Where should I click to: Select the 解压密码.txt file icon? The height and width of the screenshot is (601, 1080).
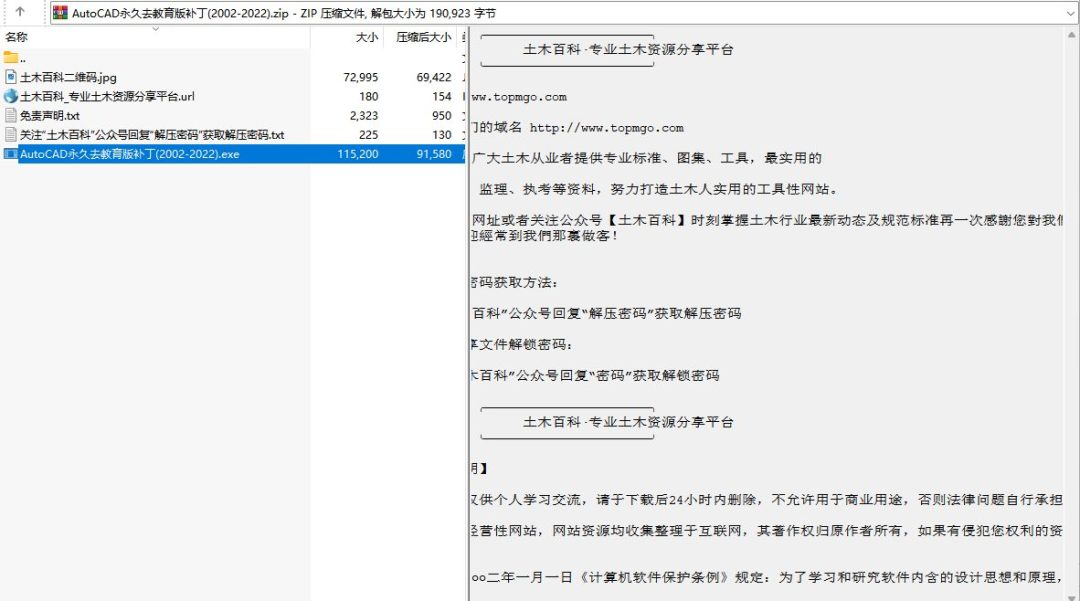click(11, 135)
